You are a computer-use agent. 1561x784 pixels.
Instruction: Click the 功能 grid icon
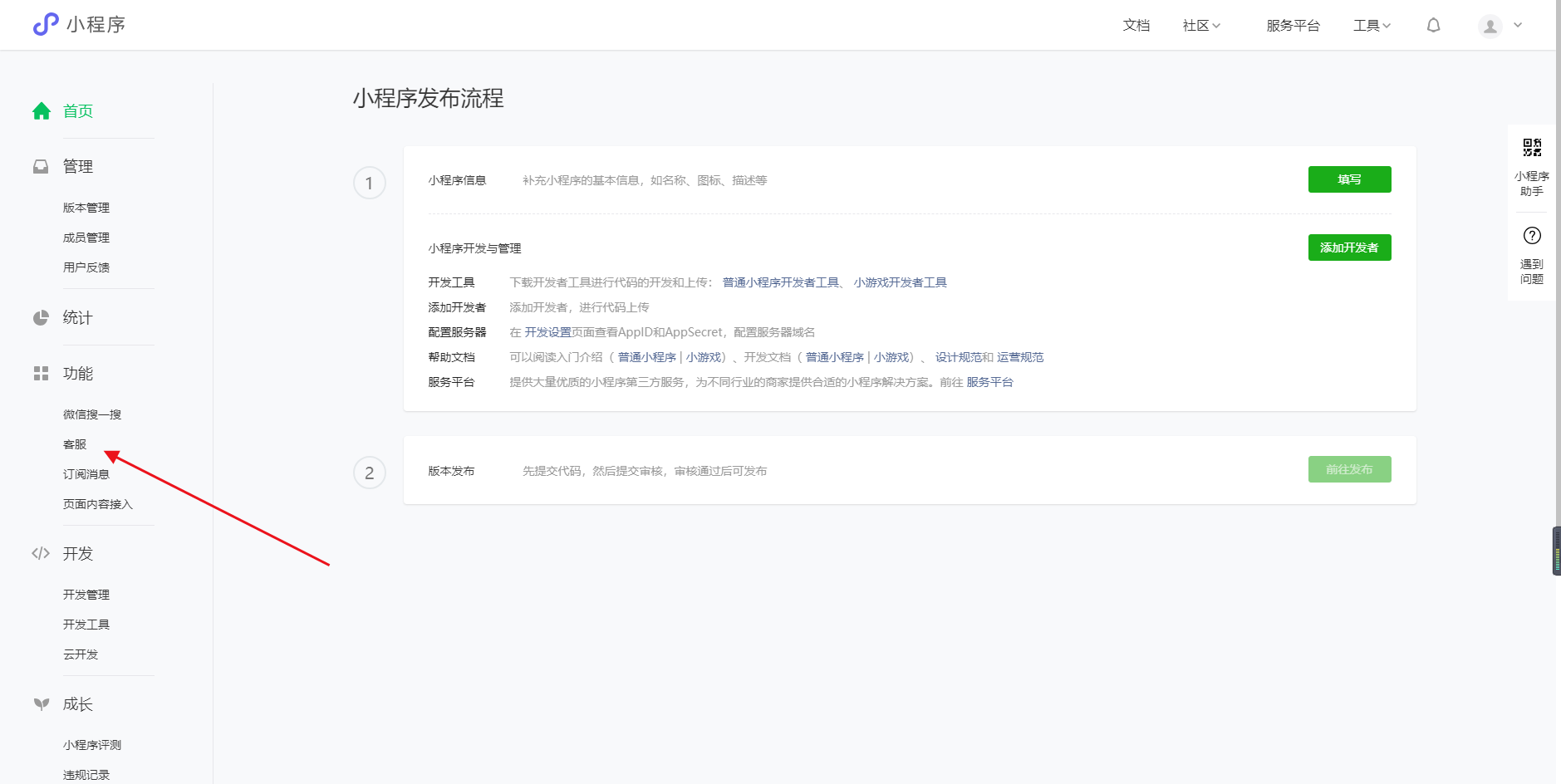coord(42,373)
